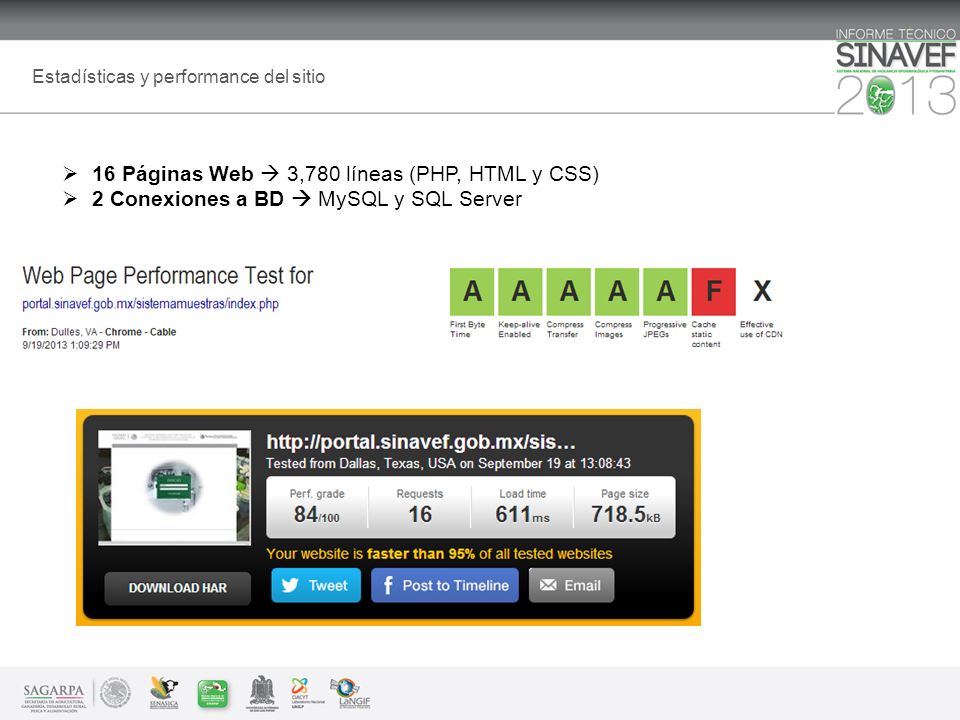
Task: Click the green square logo in footer
Action: [212, 694]
